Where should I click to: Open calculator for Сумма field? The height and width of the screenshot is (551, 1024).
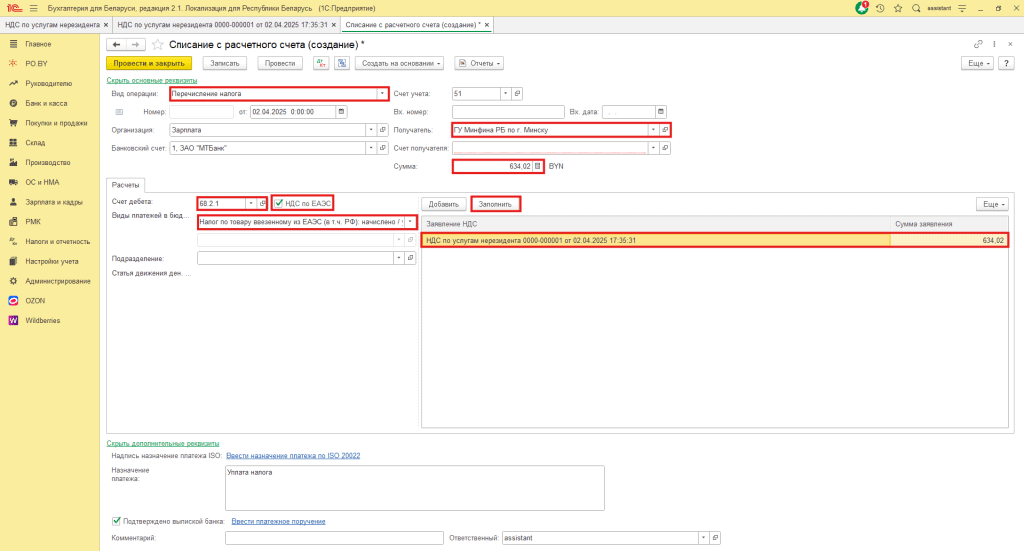click(x=537, y=166)
